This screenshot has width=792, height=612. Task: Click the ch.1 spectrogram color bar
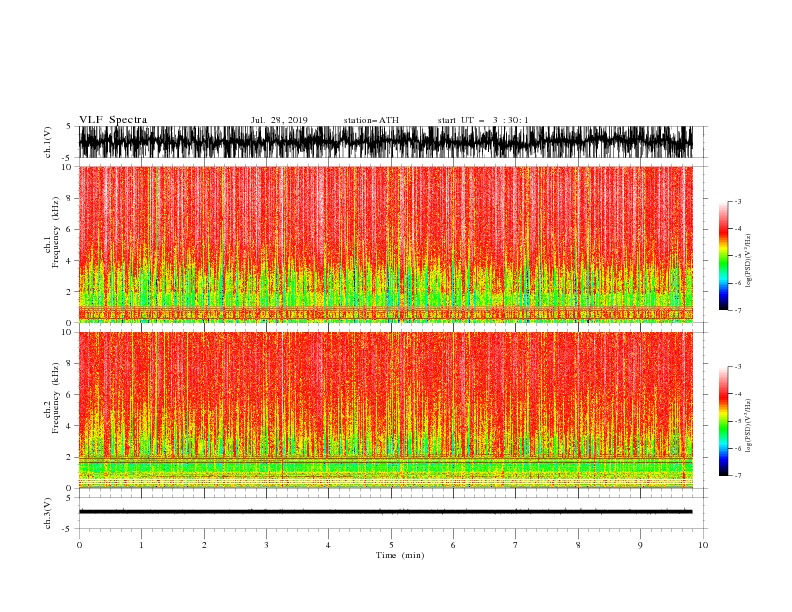tap(723, 256)
